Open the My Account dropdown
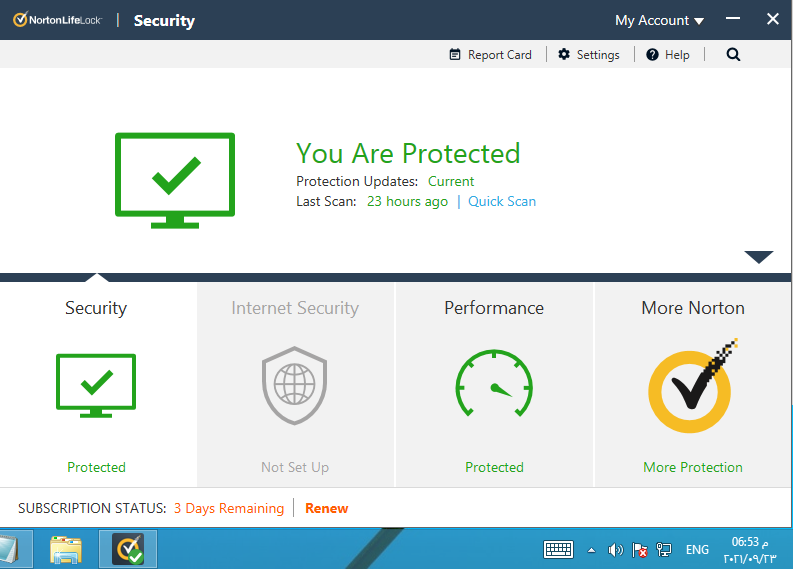The height and width of the screenshot is (569, 793). [659, 20]
